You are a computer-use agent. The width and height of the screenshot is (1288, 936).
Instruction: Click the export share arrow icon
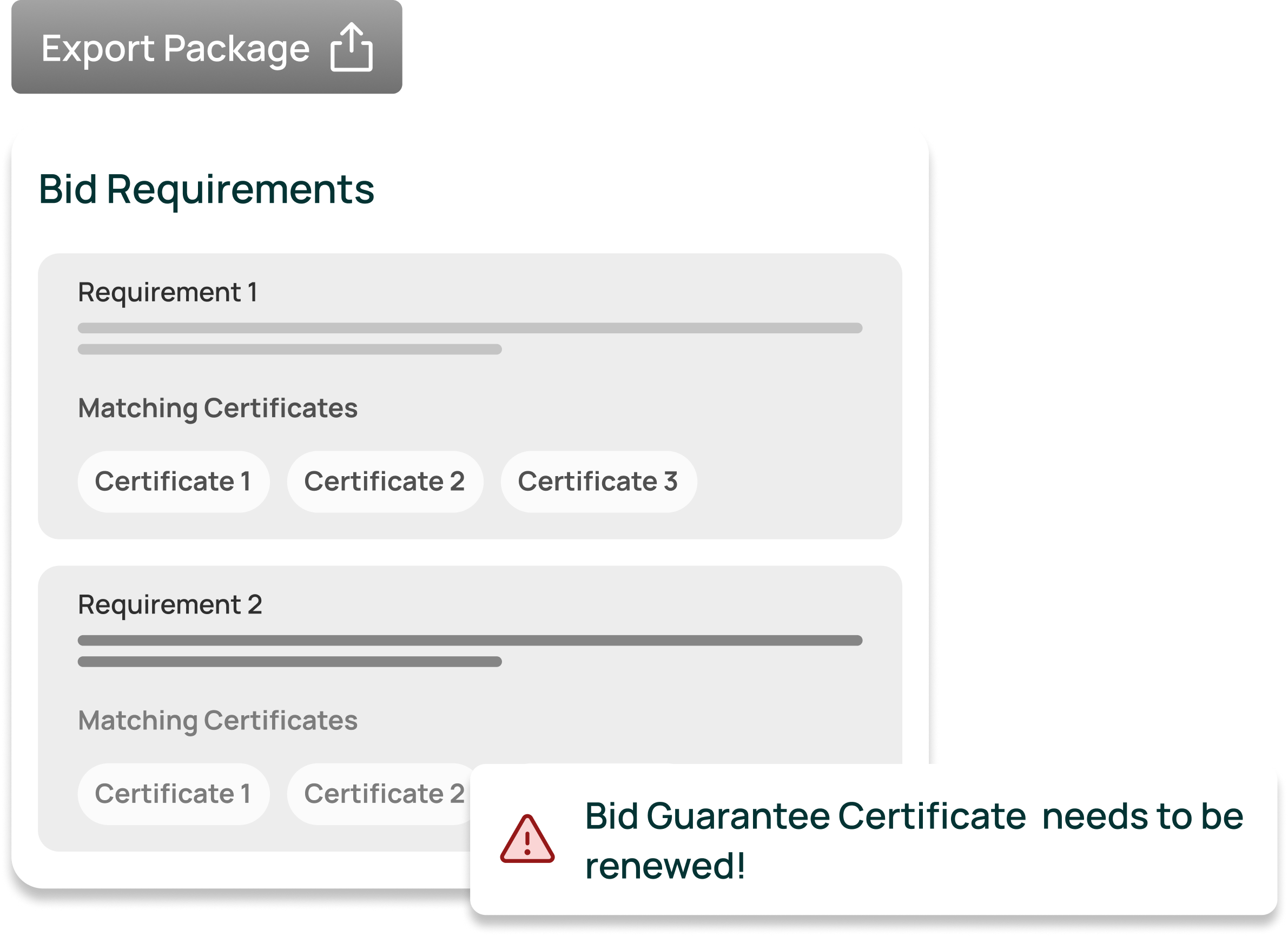pyautogui.click(x=352, y=47)
